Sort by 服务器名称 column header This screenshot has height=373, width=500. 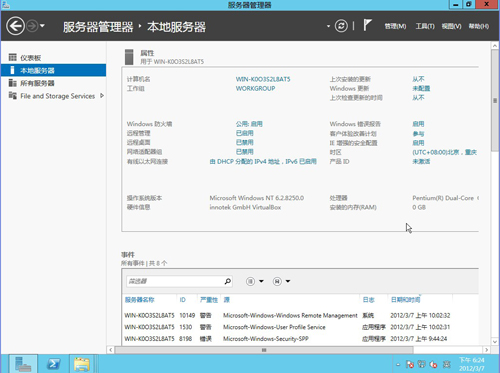tap(140, 300)
